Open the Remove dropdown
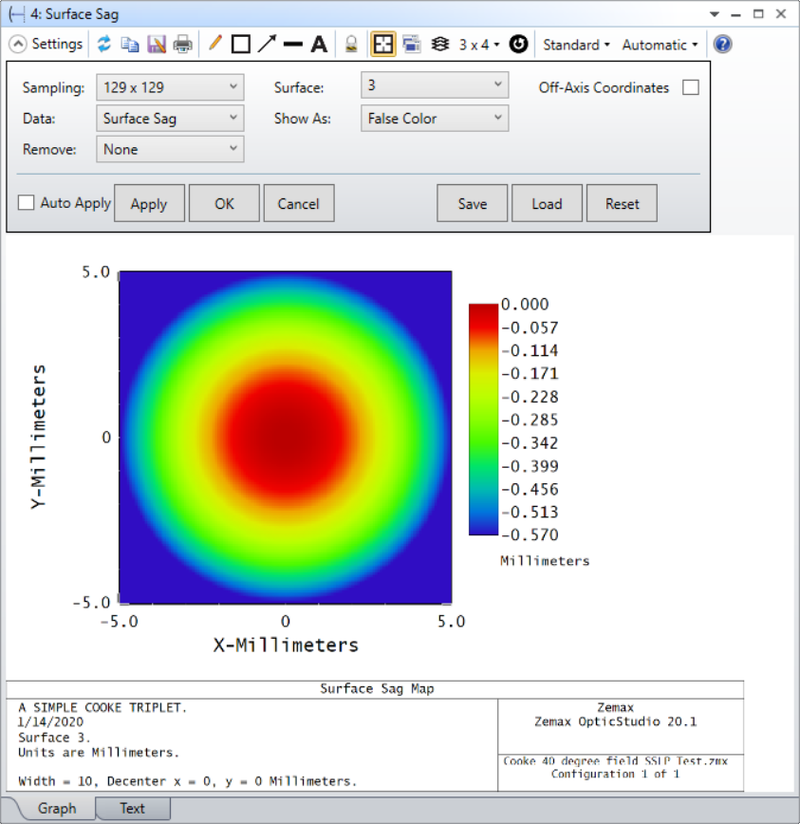Viewport: 800px width, 824px height. 170,149
